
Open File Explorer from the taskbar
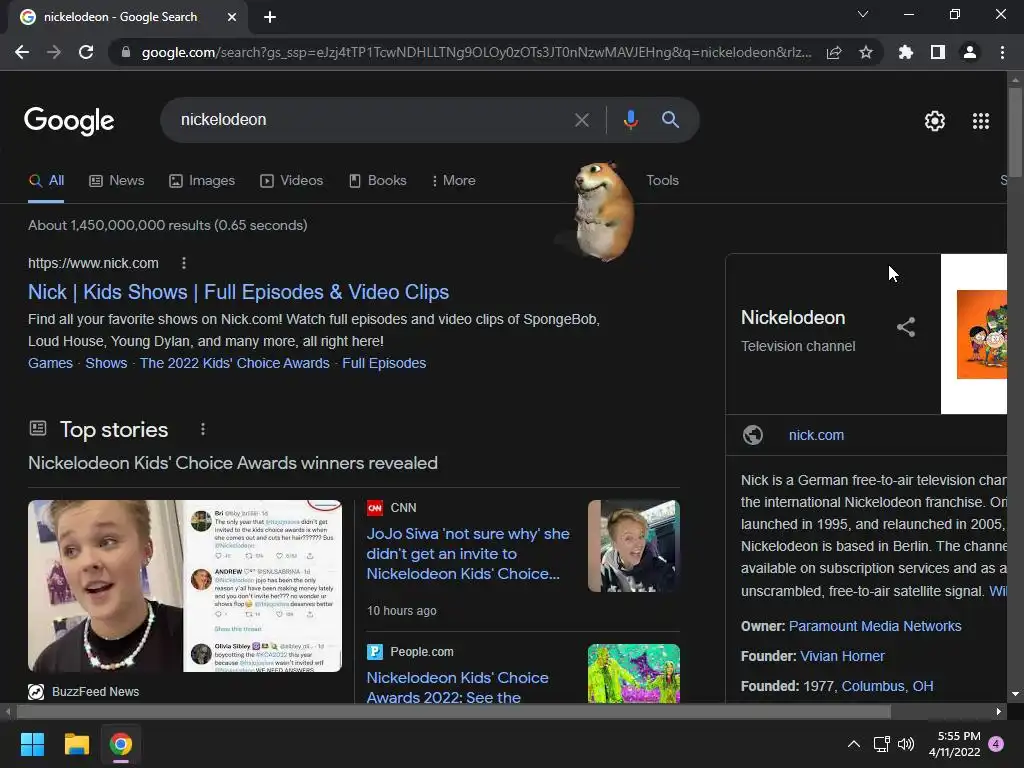(x=76, y=744)
